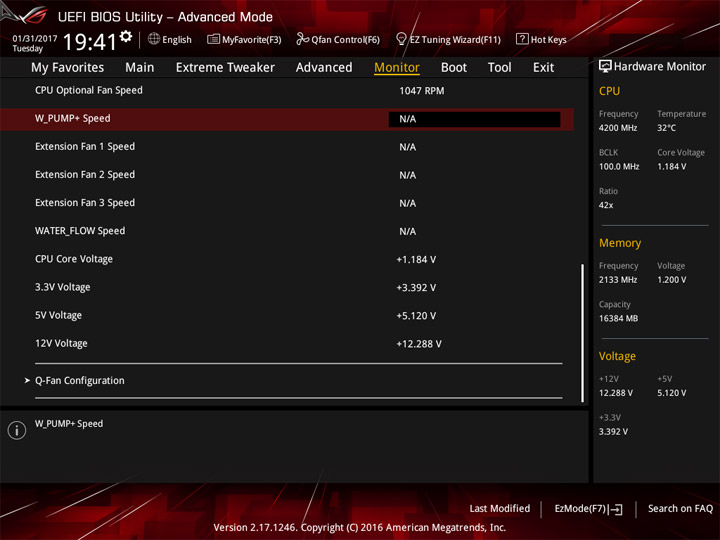Click the +12.288 V value
Viewport: 720px width, 540px height.
[x=419, y=344]
